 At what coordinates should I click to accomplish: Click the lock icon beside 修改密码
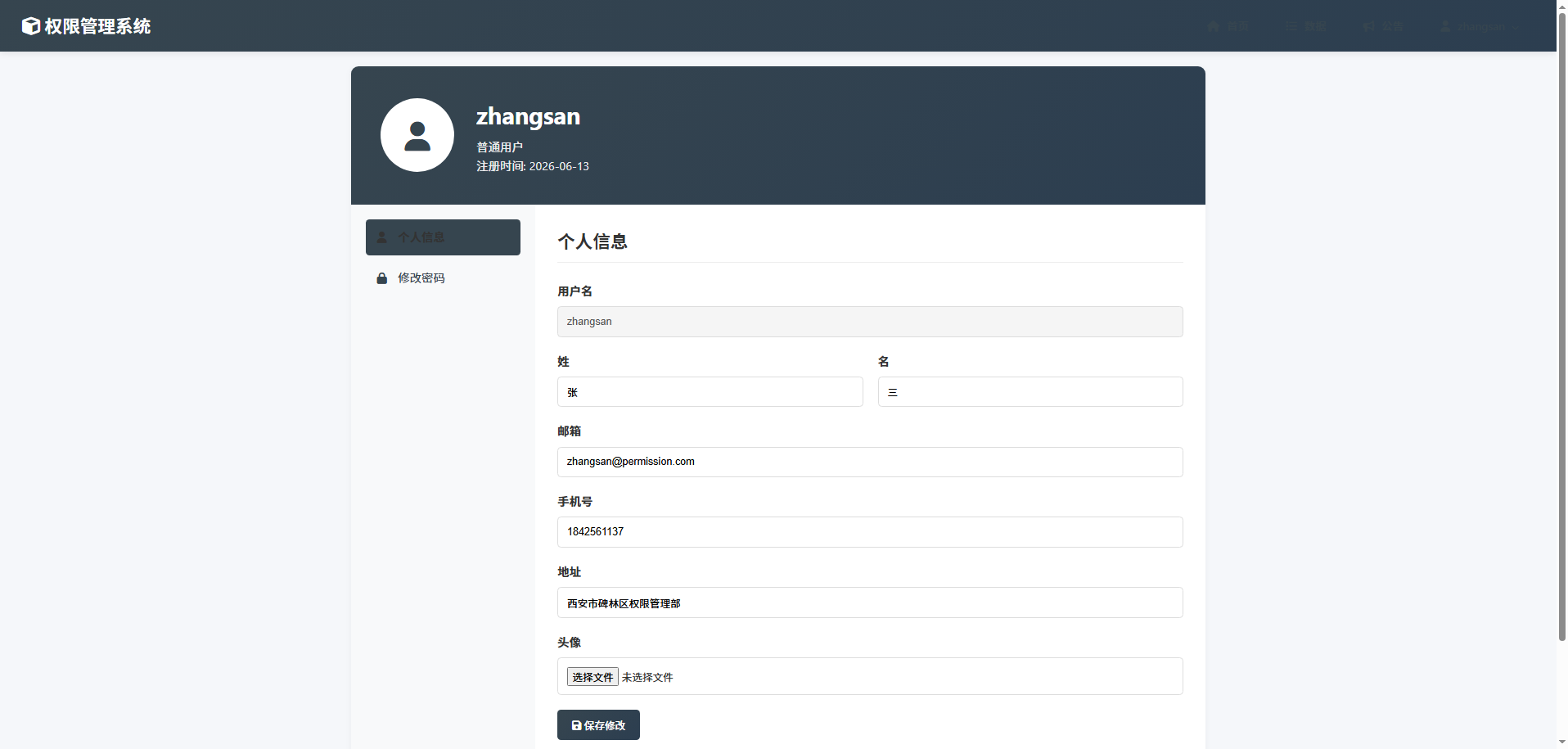point(381,278)
